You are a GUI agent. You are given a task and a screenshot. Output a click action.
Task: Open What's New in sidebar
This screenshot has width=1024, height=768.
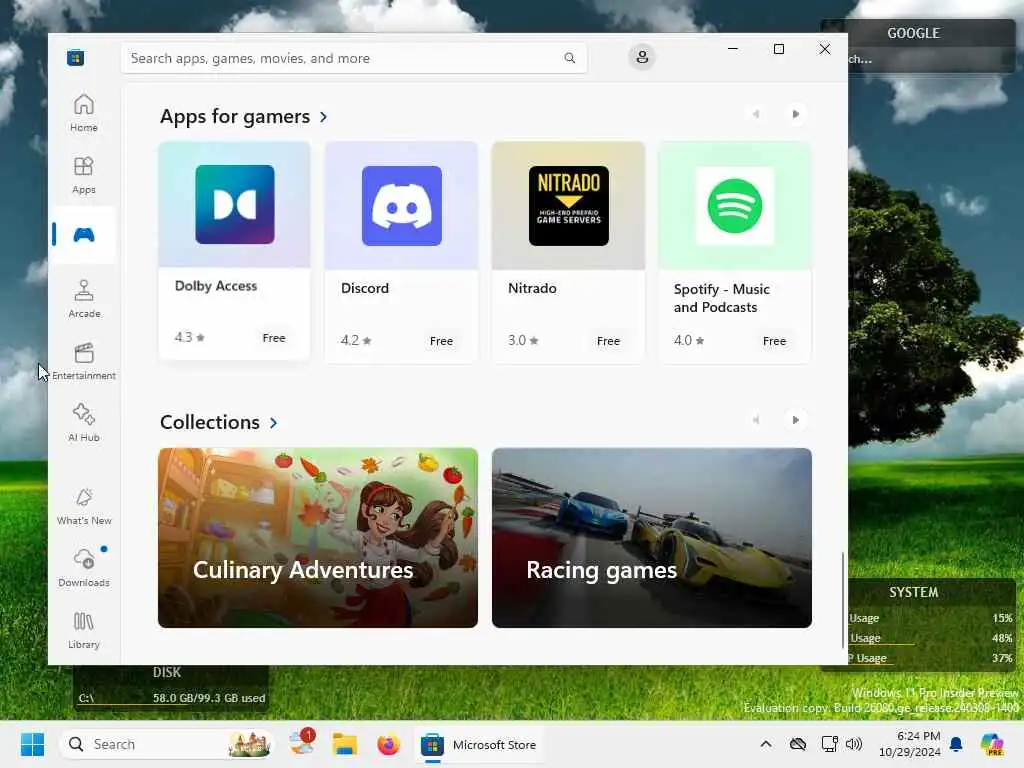tap(84, 506)
